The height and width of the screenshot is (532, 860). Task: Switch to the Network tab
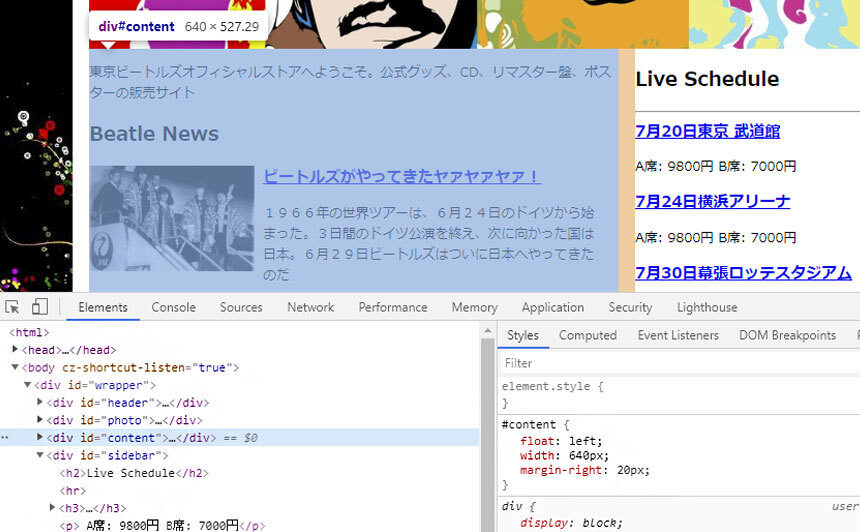pyautogui.click(x=310, y=307)
